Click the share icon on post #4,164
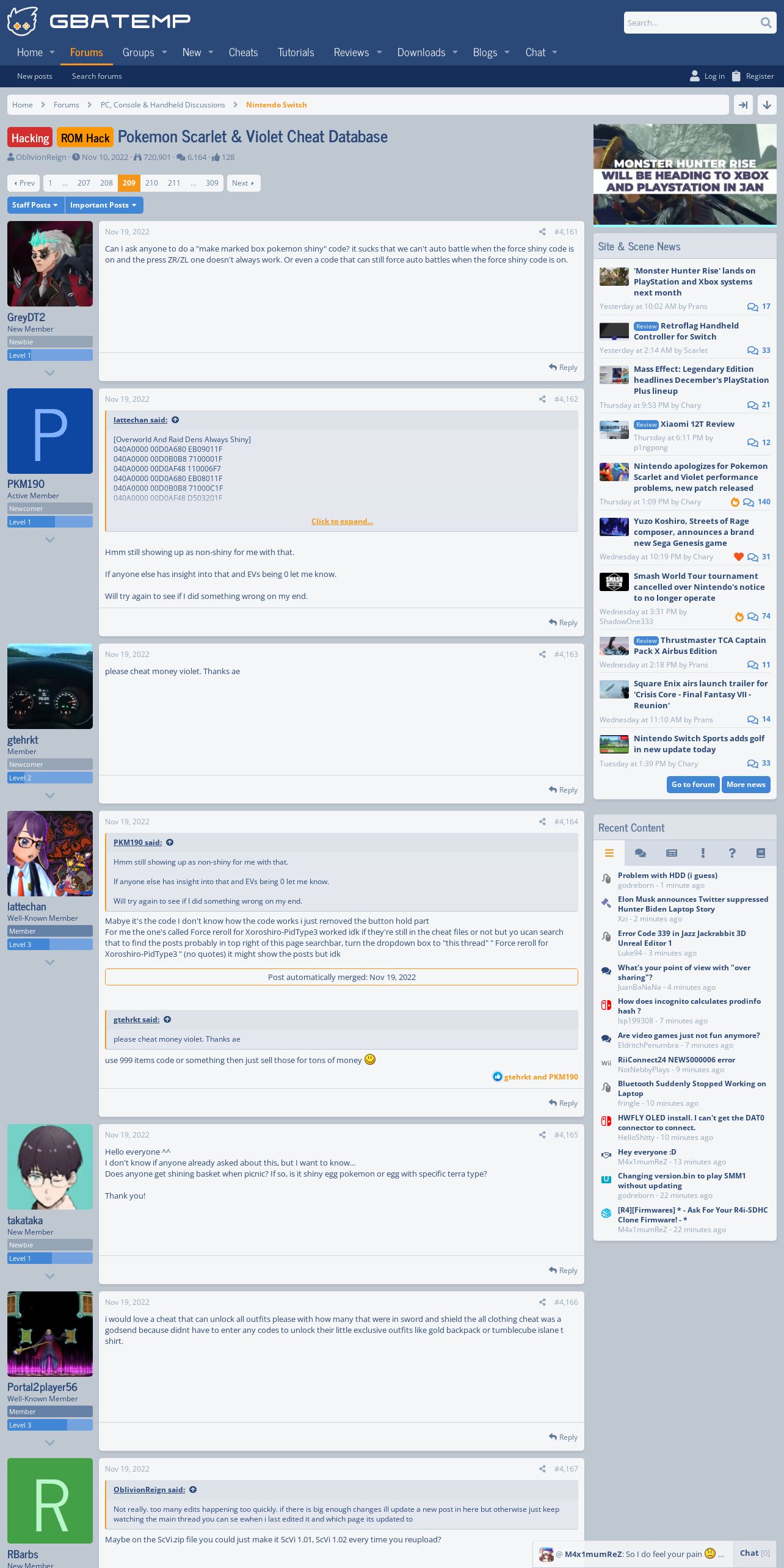This screenshot has height=1568, width=784. 542,822
